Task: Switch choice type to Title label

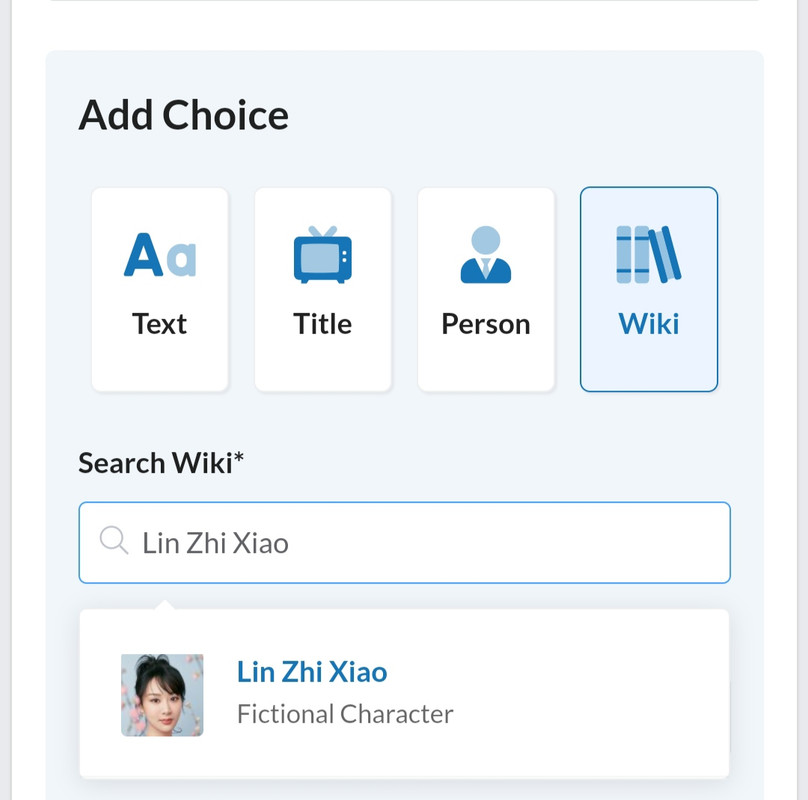Action: 323,324
